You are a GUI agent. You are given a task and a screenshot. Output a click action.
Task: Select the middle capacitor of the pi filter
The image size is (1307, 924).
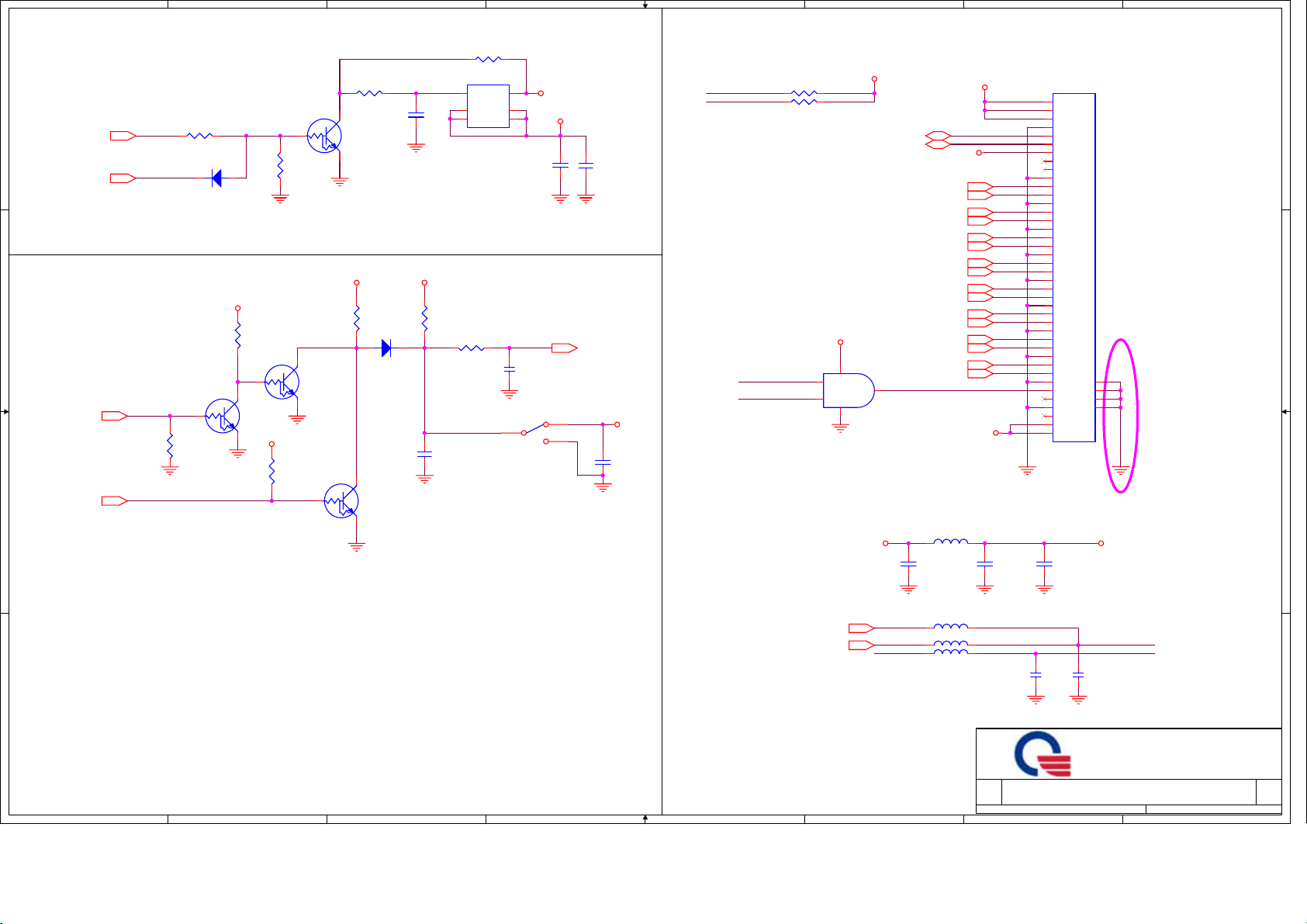[984, 563]
